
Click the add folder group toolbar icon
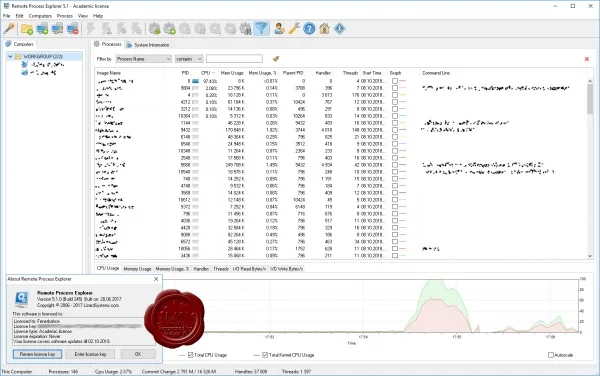tap(27, 29)
